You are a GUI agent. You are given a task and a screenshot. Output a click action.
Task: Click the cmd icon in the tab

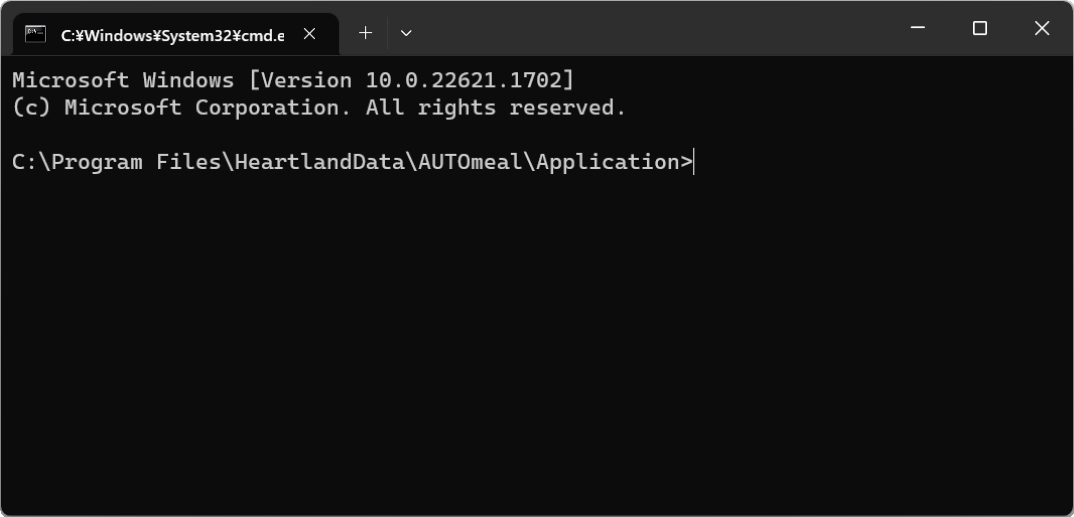[x=36, y=34]
